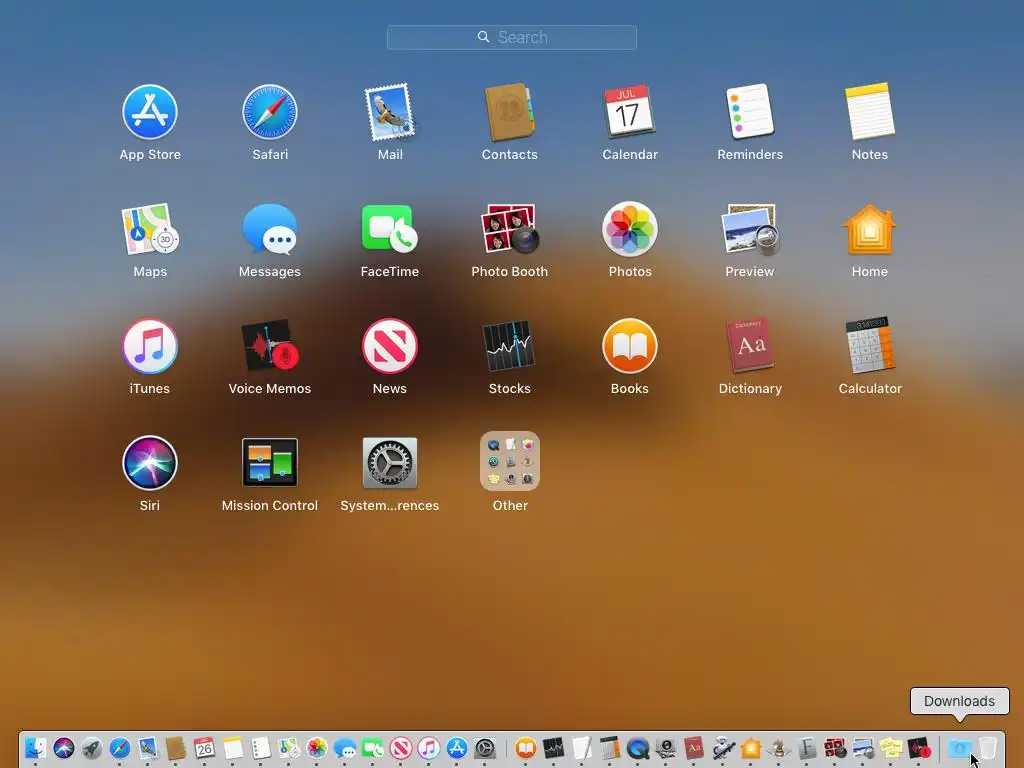Open Photo Booth in Launchpad
1024x768 pixels.
pos(509,229)
